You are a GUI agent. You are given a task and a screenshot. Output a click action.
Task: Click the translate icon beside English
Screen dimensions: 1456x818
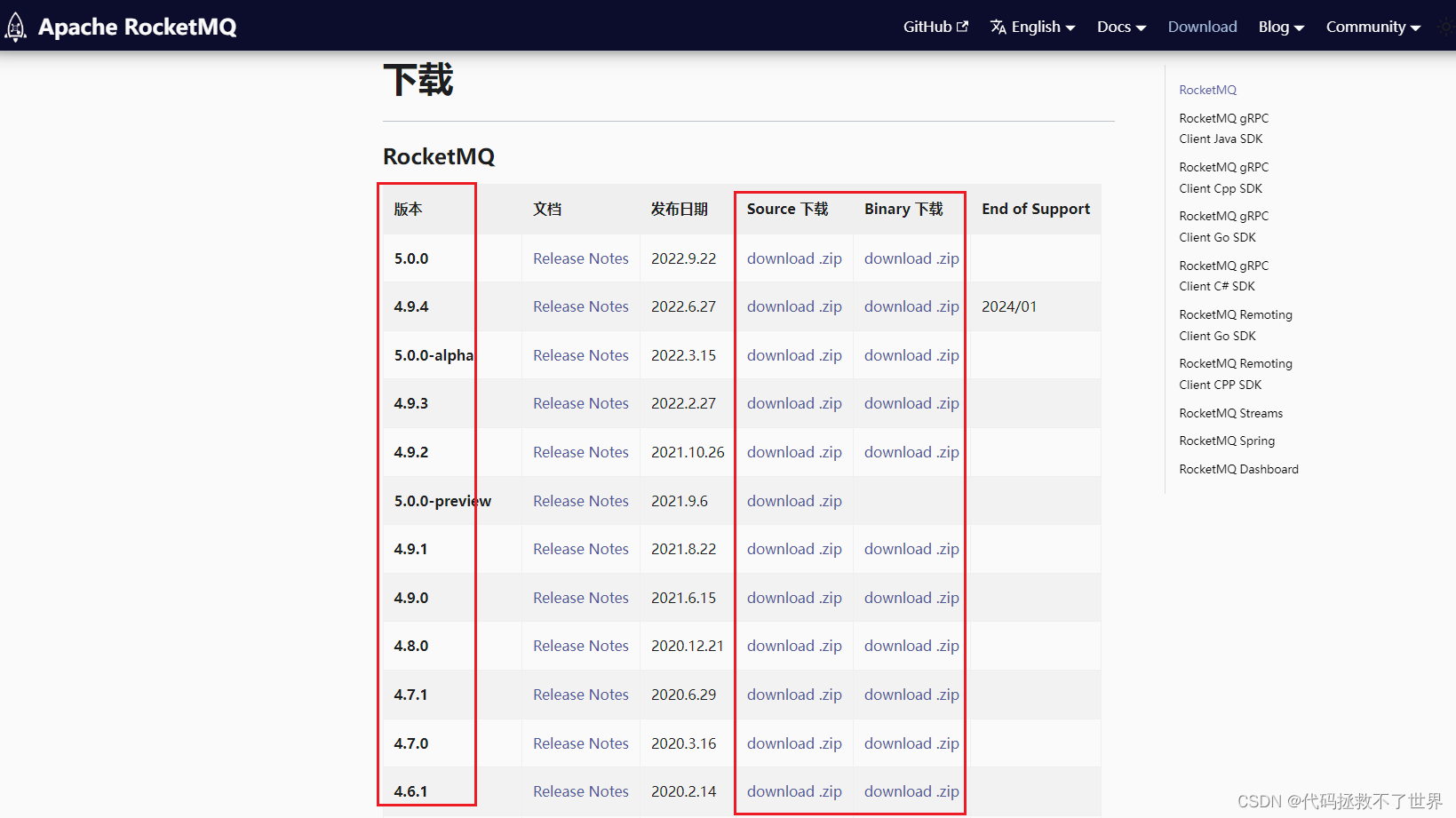coord(999,27)
